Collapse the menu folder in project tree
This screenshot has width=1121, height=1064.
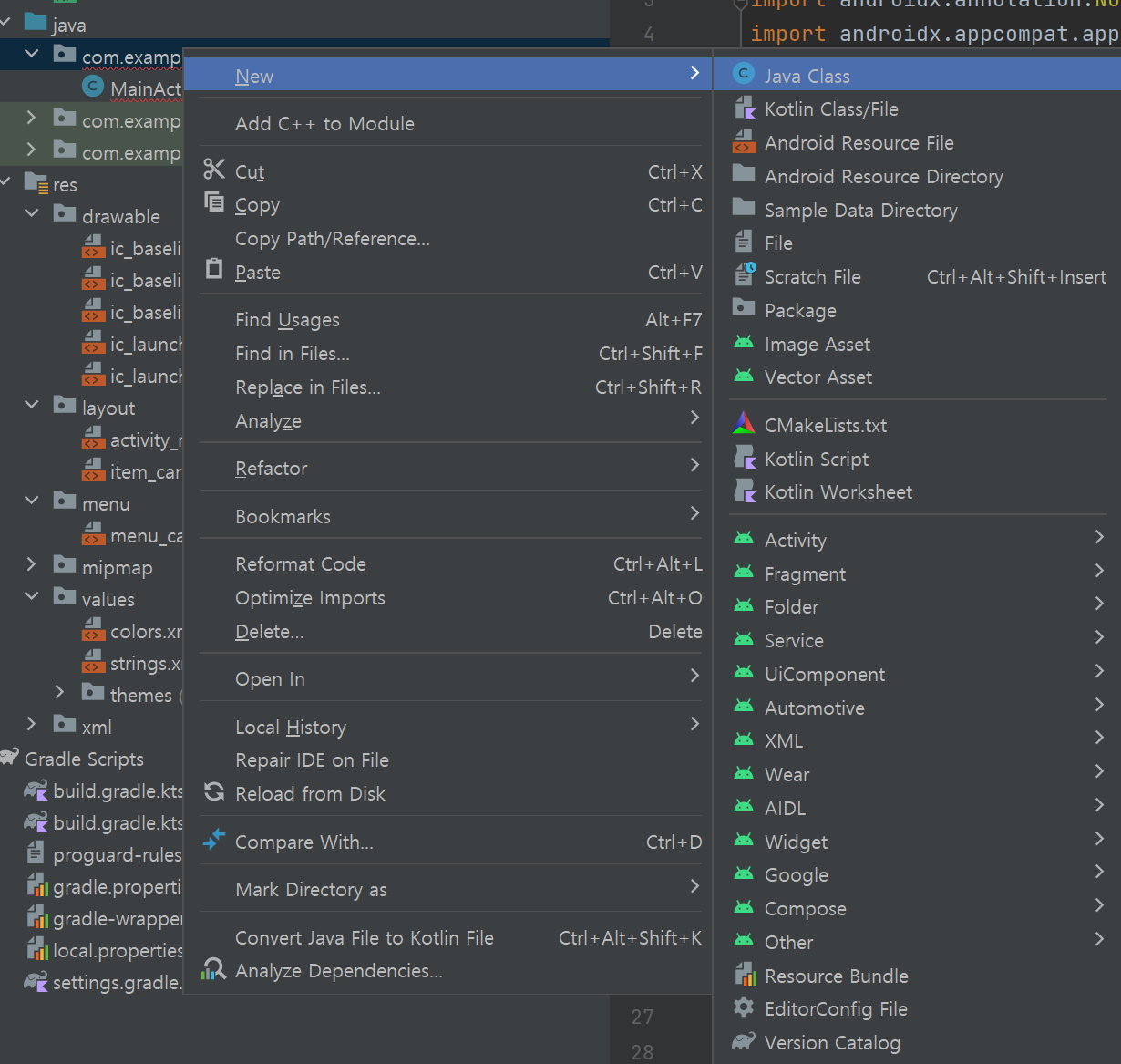pyautogui.click(x=32, y=501)
